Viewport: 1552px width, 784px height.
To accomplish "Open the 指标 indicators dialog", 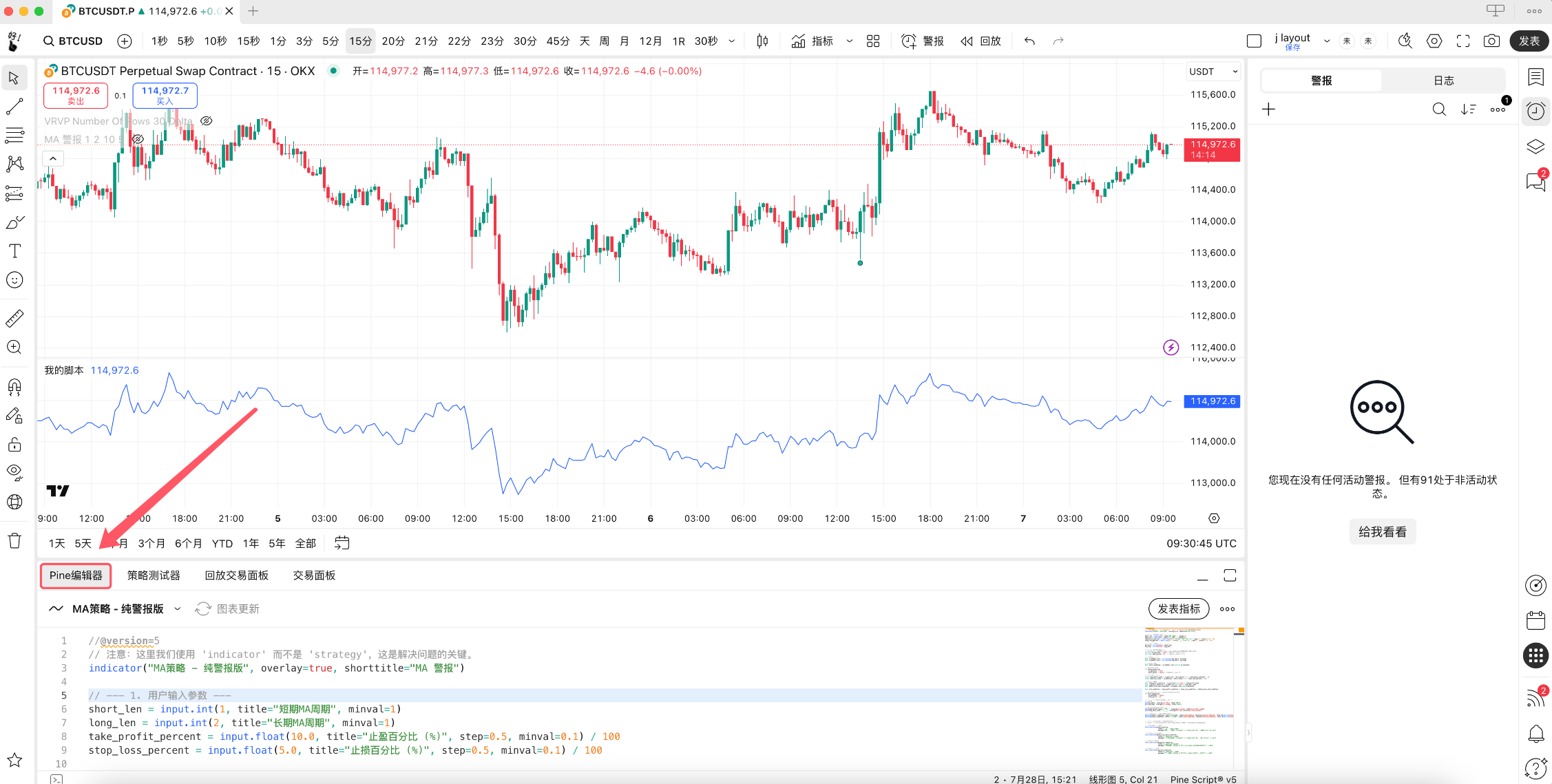I will pyautogui.click(x=812, y=41).
